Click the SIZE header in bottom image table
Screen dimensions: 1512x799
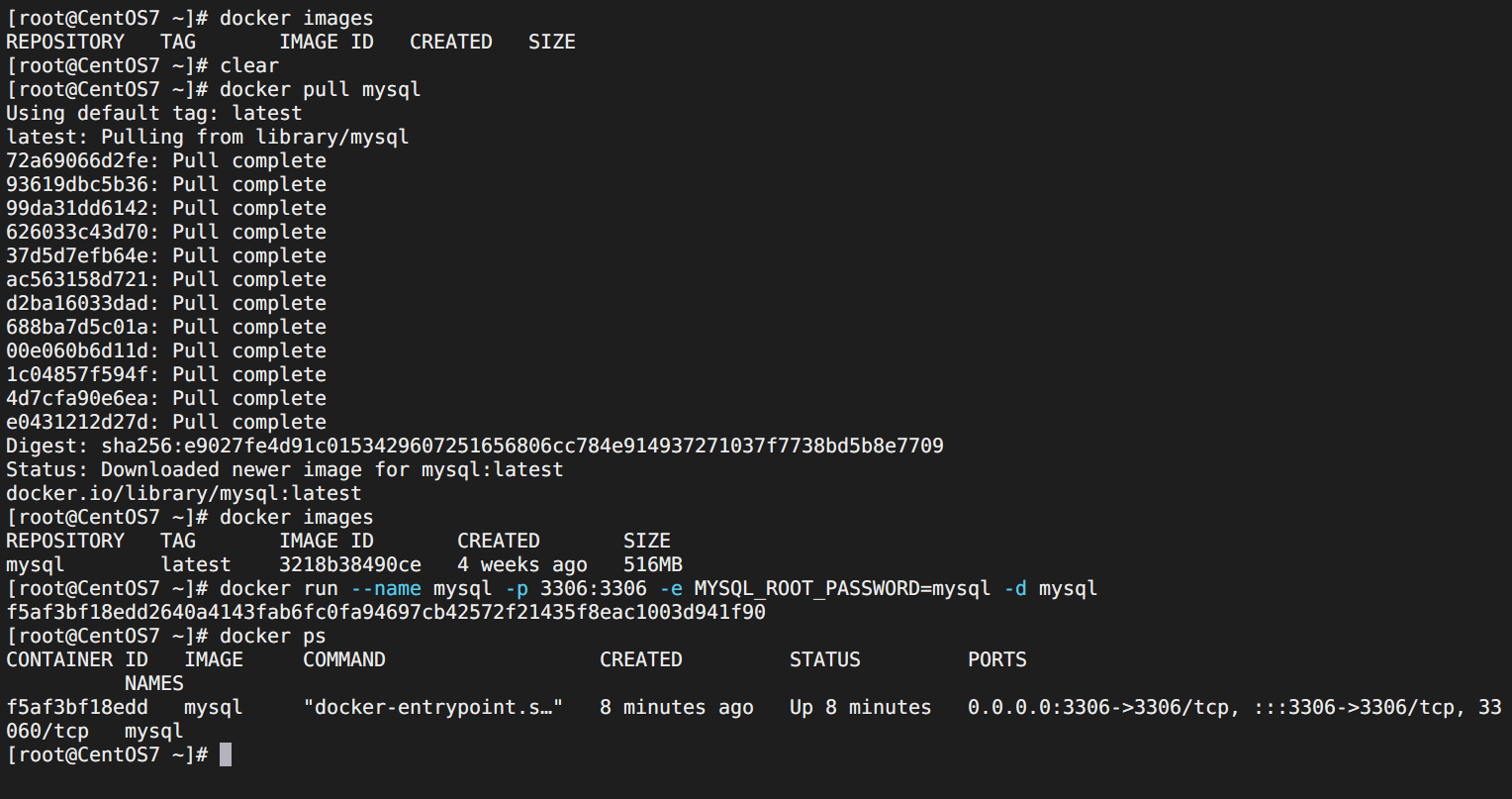[647, 541]
